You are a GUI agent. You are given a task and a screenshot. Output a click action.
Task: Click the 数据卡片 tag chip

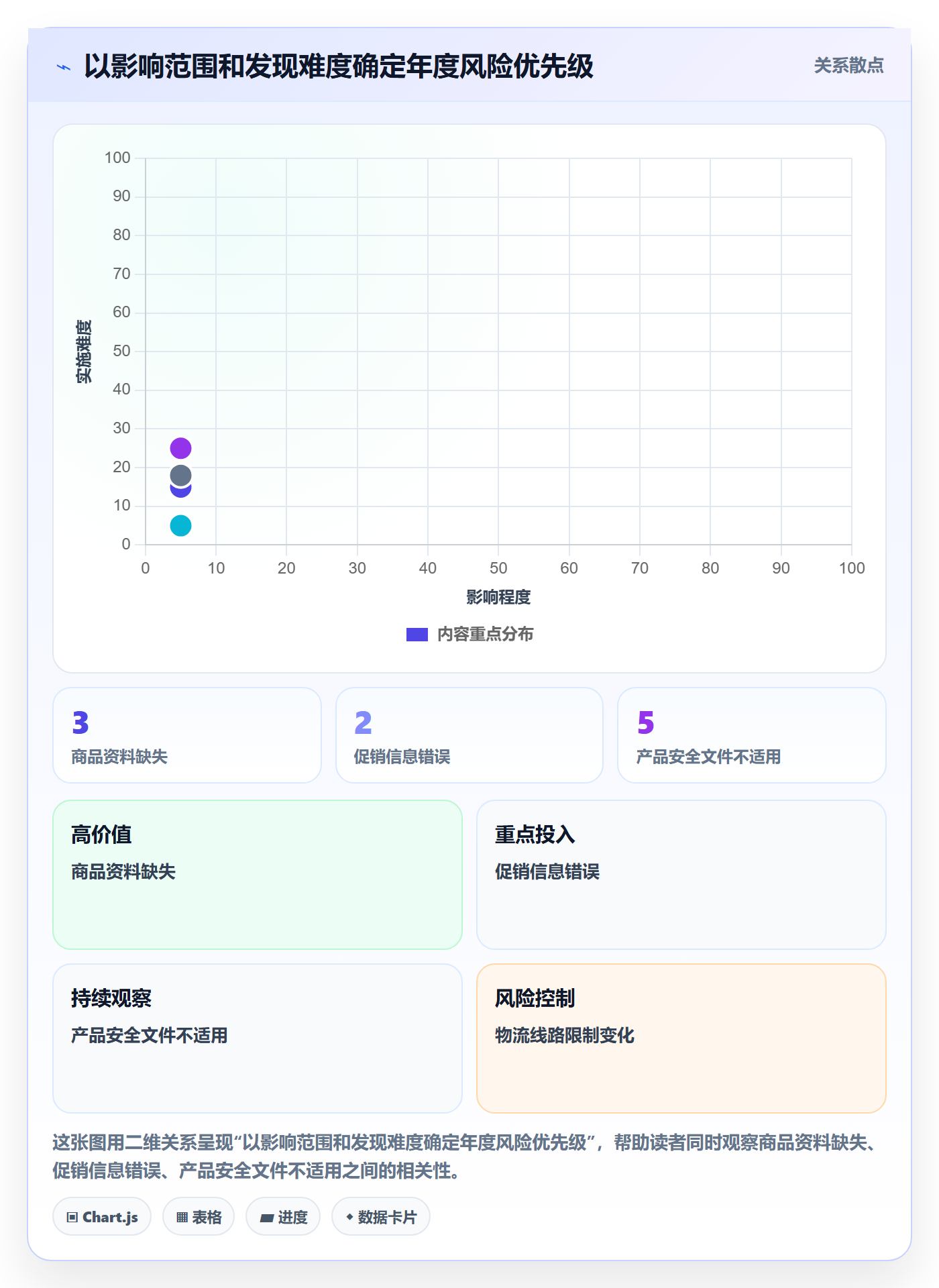click(x=381, y=1217)
